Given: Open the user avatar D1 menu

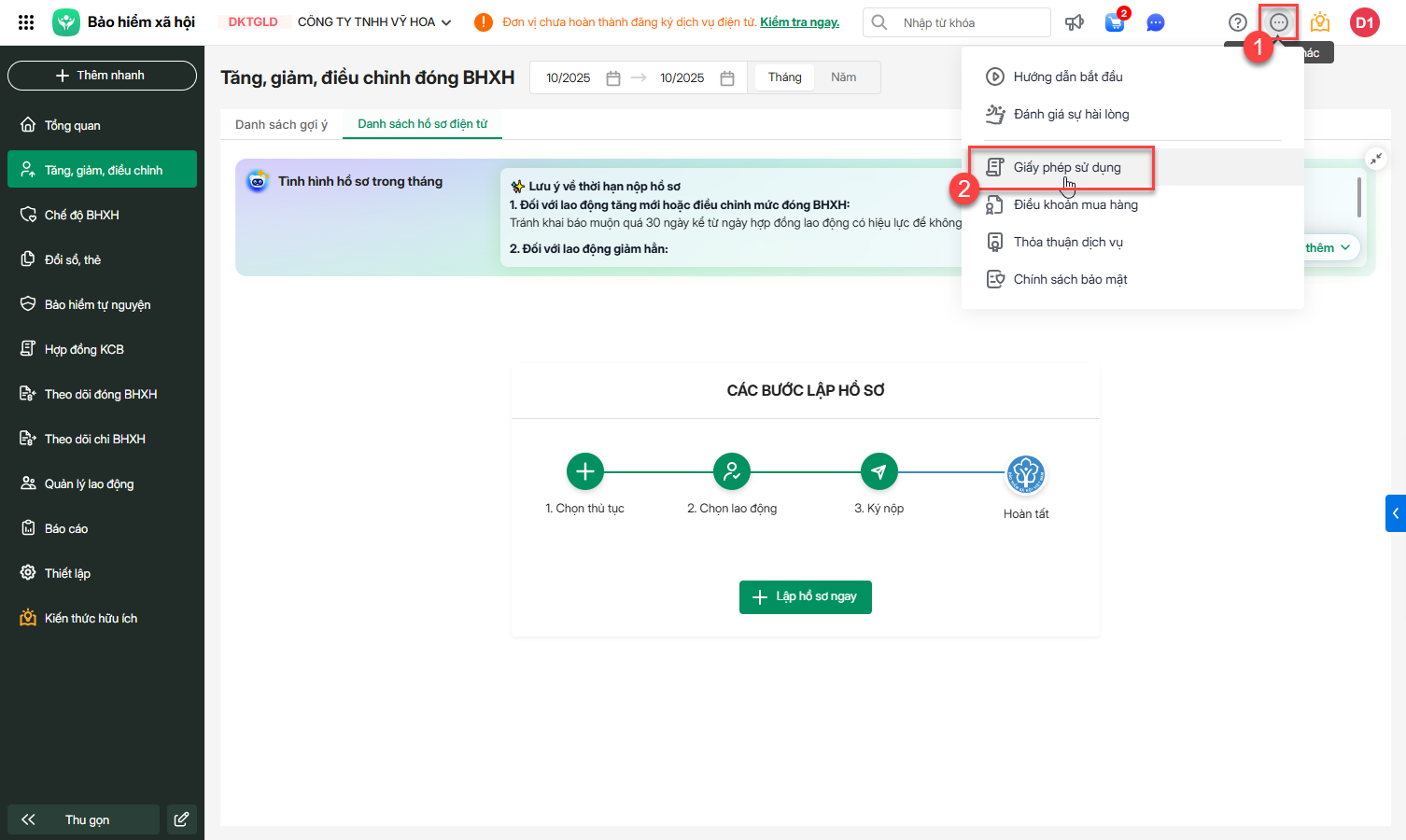Looking at the screenshot, I should 1364,22.
